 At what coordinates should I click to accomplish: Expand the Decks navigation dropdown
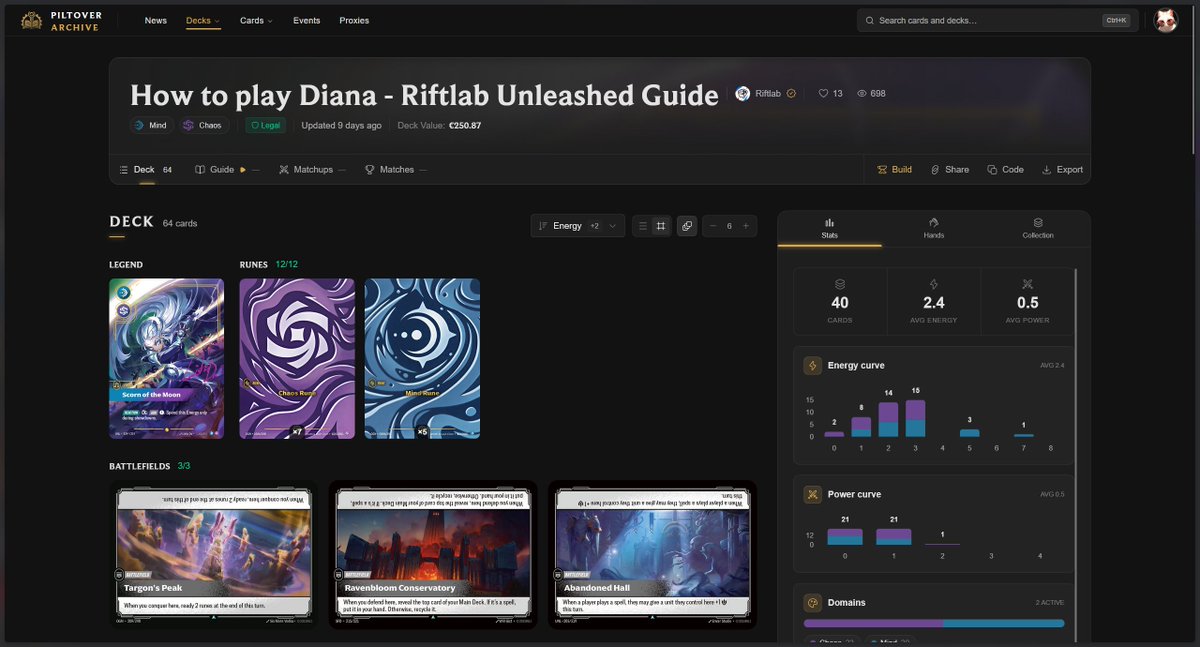click(203, 20)
